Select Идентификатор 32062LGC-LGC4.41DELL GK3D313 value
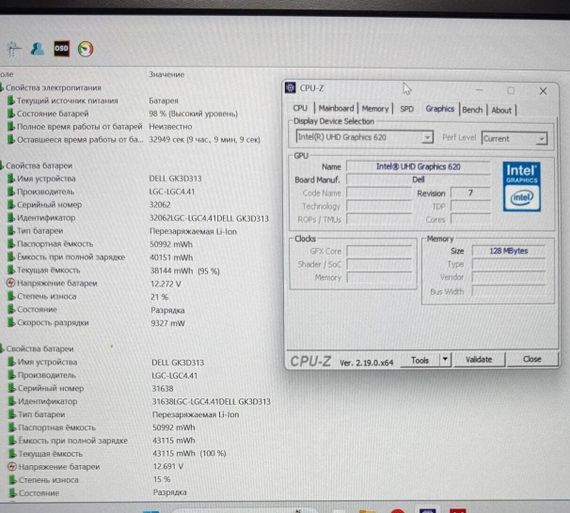This screenshot has height=513, width=570. point(209,218)
